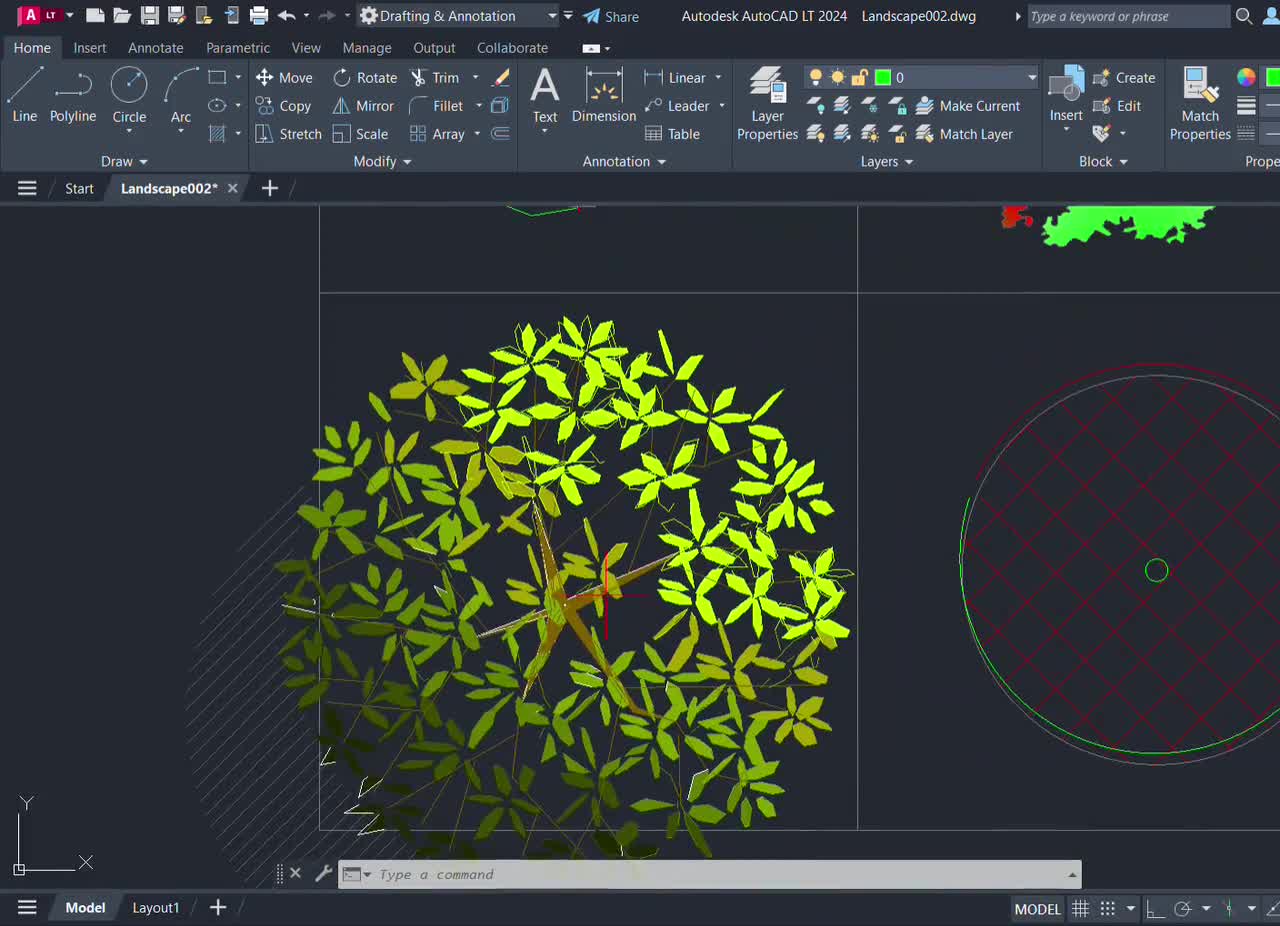Viewport: 1280px width, 926px height.
Task: Open the workspace dropdown for Drafting & Annotation
Action: (555, 16)
